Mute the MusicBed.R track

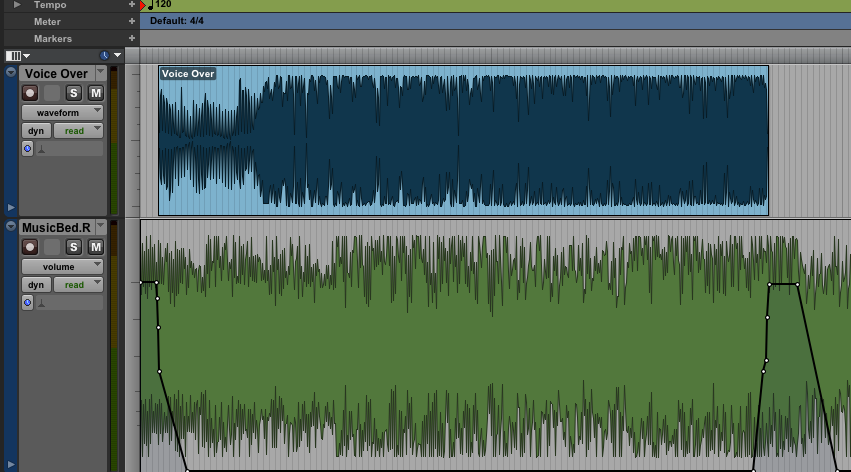tap(96, 247)
